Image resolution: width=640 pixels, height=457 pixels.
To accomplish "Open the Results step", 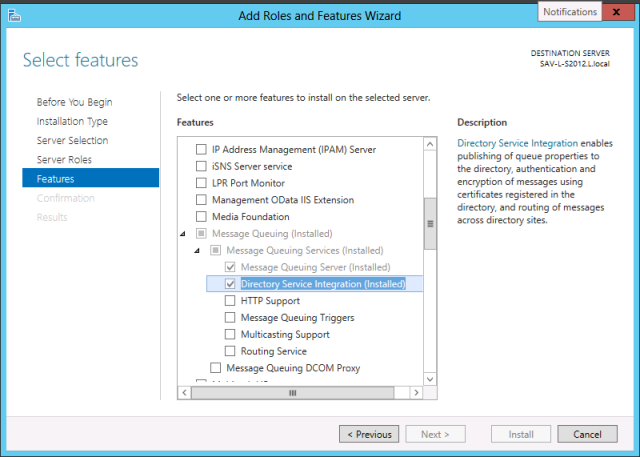I will coord(52,217).
